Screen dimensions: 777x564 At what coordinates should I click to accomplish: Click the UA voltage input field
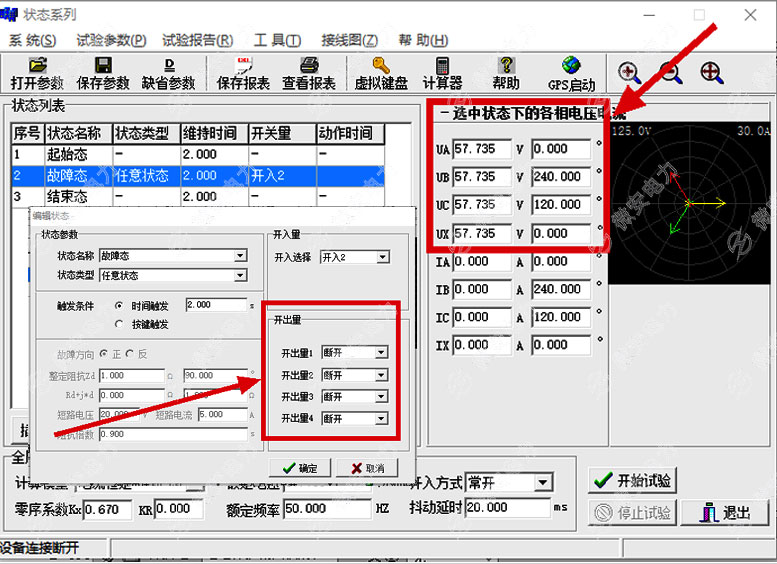pos(480,149)
